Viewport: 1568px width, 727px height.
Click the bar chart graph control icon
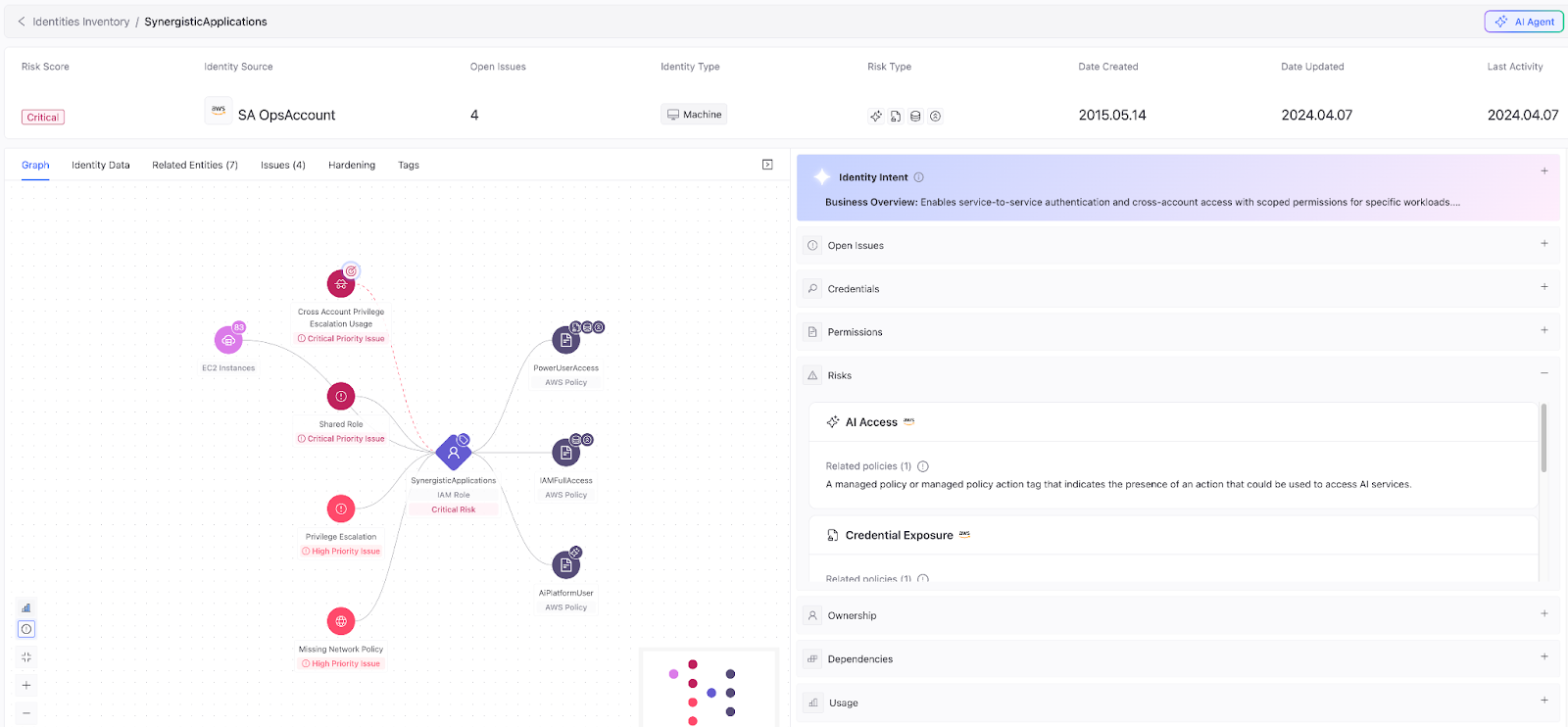(x=26, y=607)
